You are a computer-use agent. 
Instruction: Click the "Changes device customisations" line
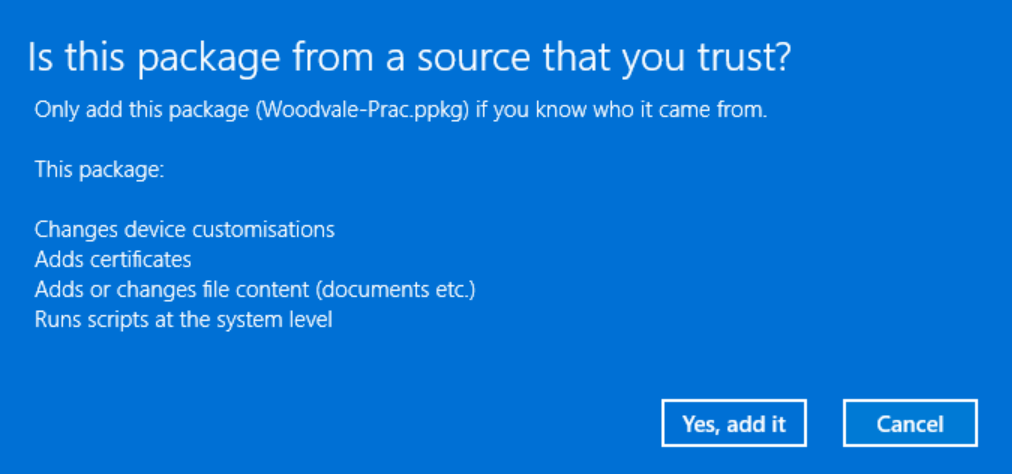(184, 230)
